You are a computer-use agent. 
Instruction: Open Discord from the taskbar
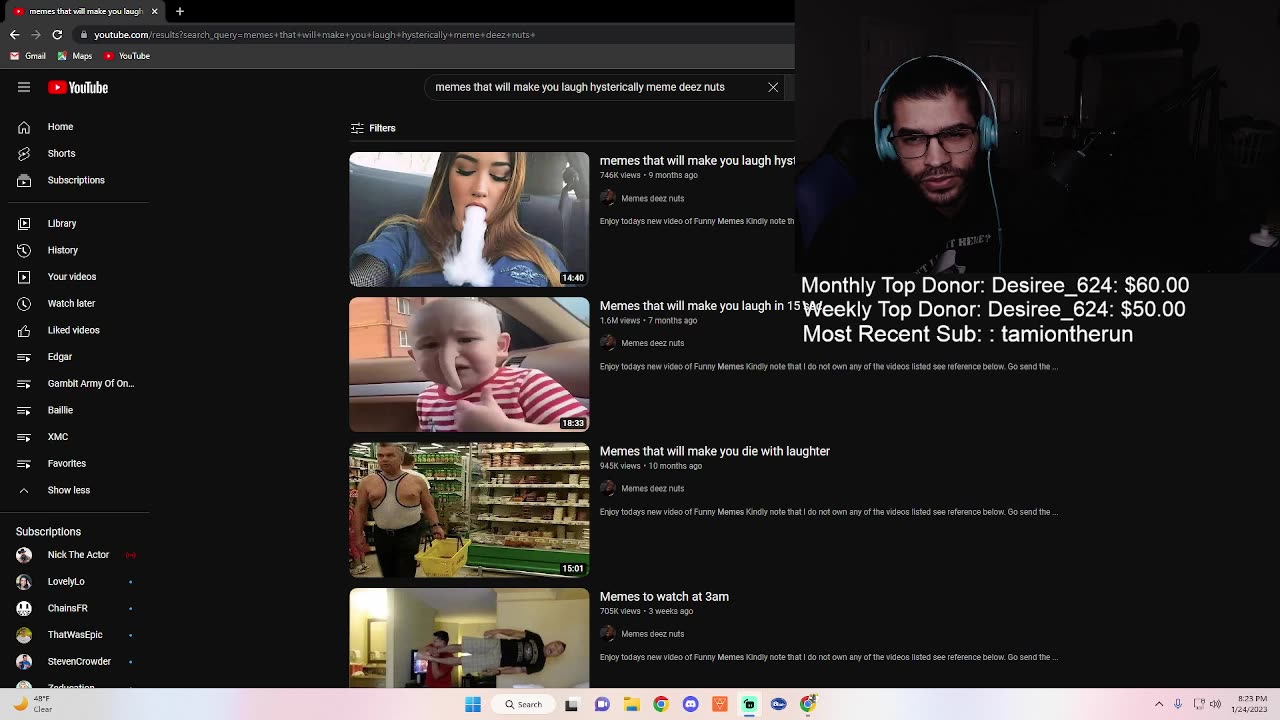click(690, 704)
